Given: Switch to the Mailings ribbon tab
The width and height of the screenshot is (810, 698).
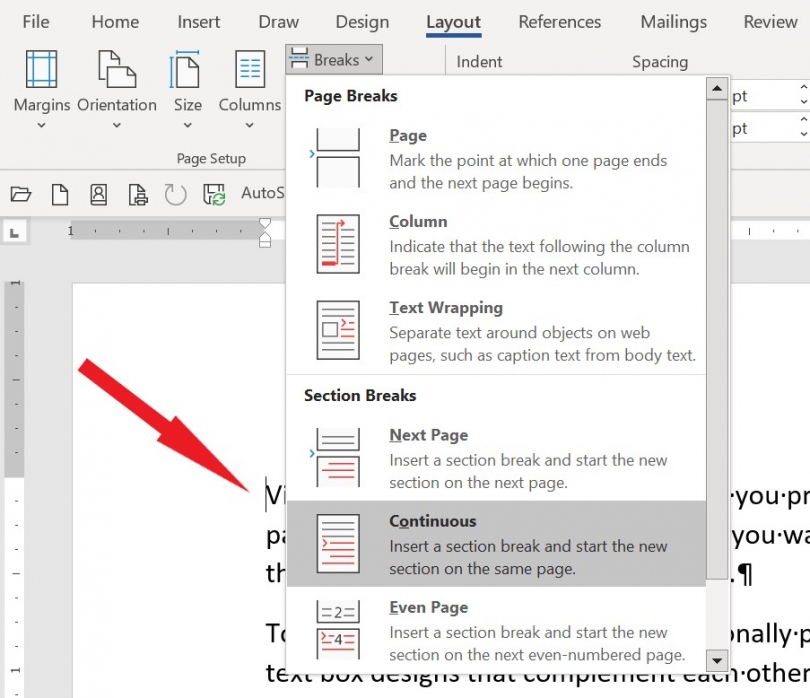Looking at the screenshot, I should (x=672, y=22).
